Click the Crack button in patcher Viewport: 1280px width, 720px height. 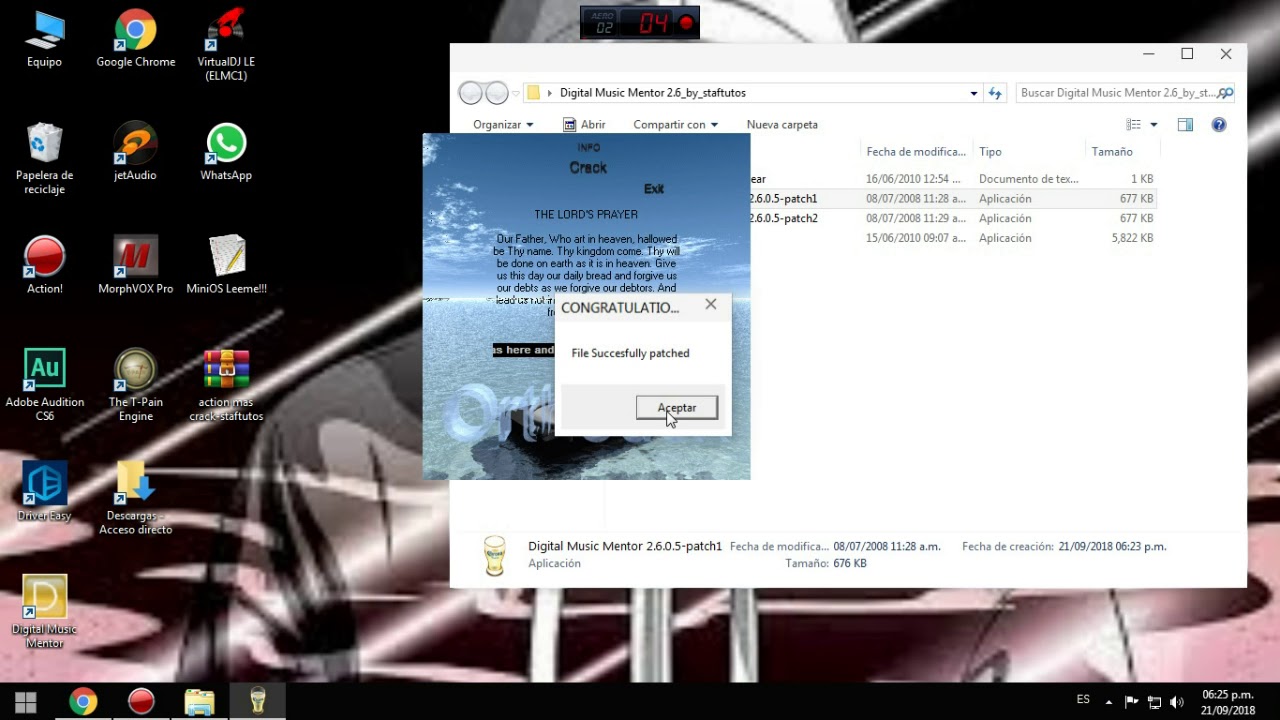coord(588,168)
